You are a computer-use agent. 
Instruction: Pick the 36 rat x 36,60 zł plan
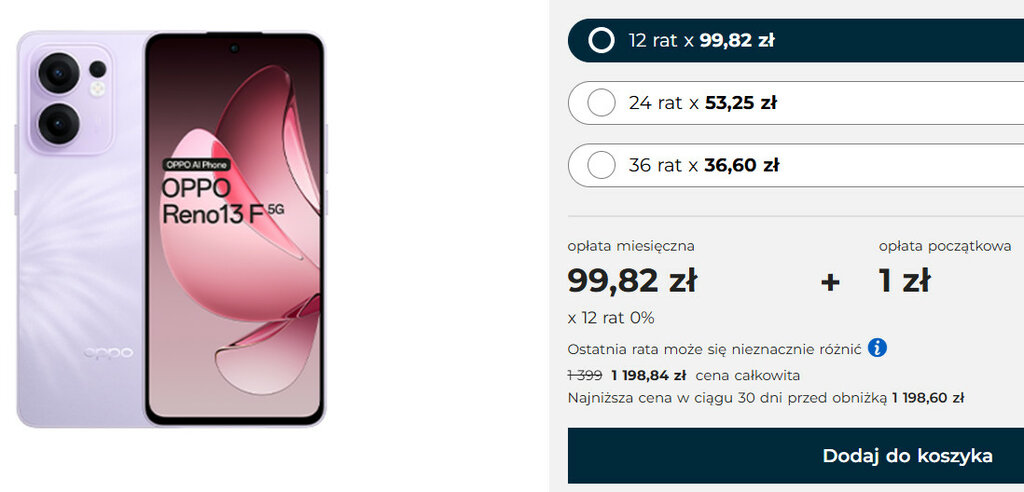click(x=601, y=165)
